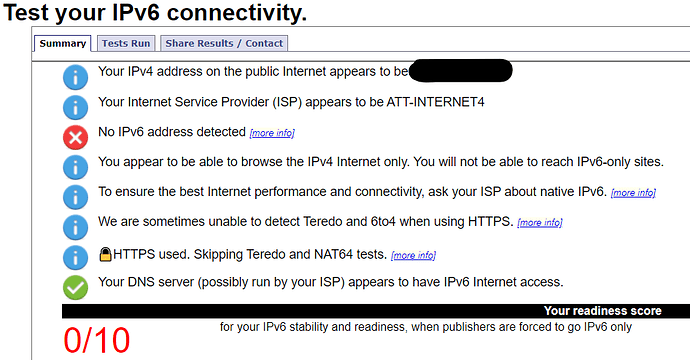Open more info link for No IPv6 address

[272, 133]
